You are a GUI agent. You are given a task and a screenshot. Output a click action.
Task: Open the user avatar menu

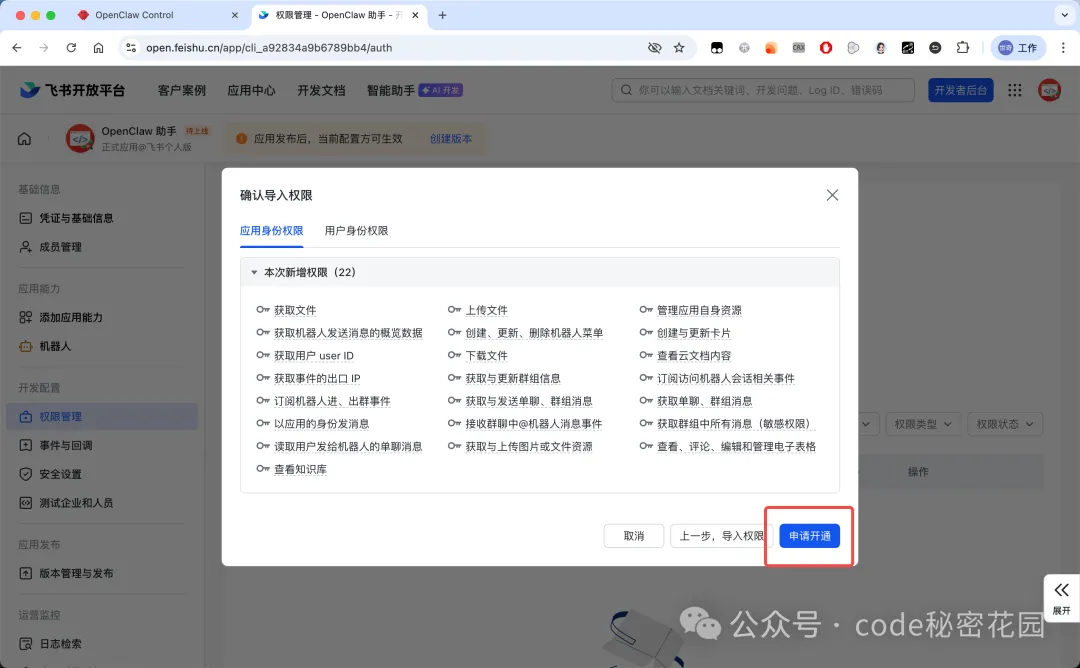pyautogui.click(x=1050, y=90)
